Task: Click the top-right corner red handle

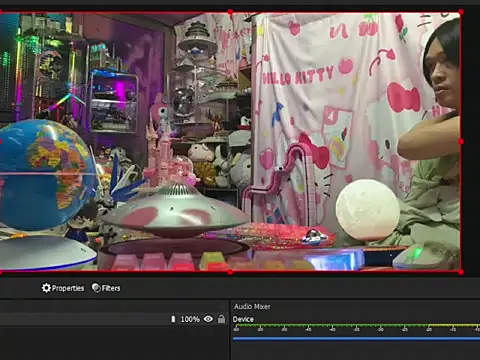Action: click(x=461, y=12)
